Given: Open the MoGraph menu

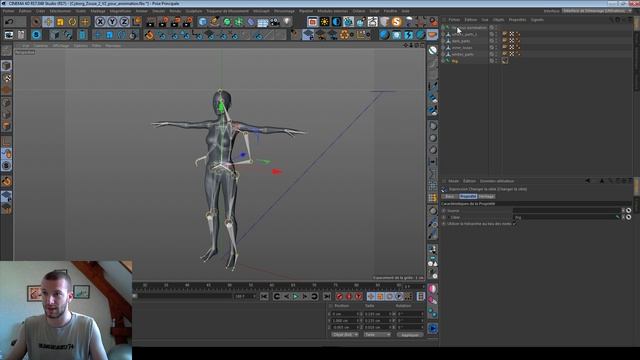Looking at the screenshot, I should (x=261, y=11).
